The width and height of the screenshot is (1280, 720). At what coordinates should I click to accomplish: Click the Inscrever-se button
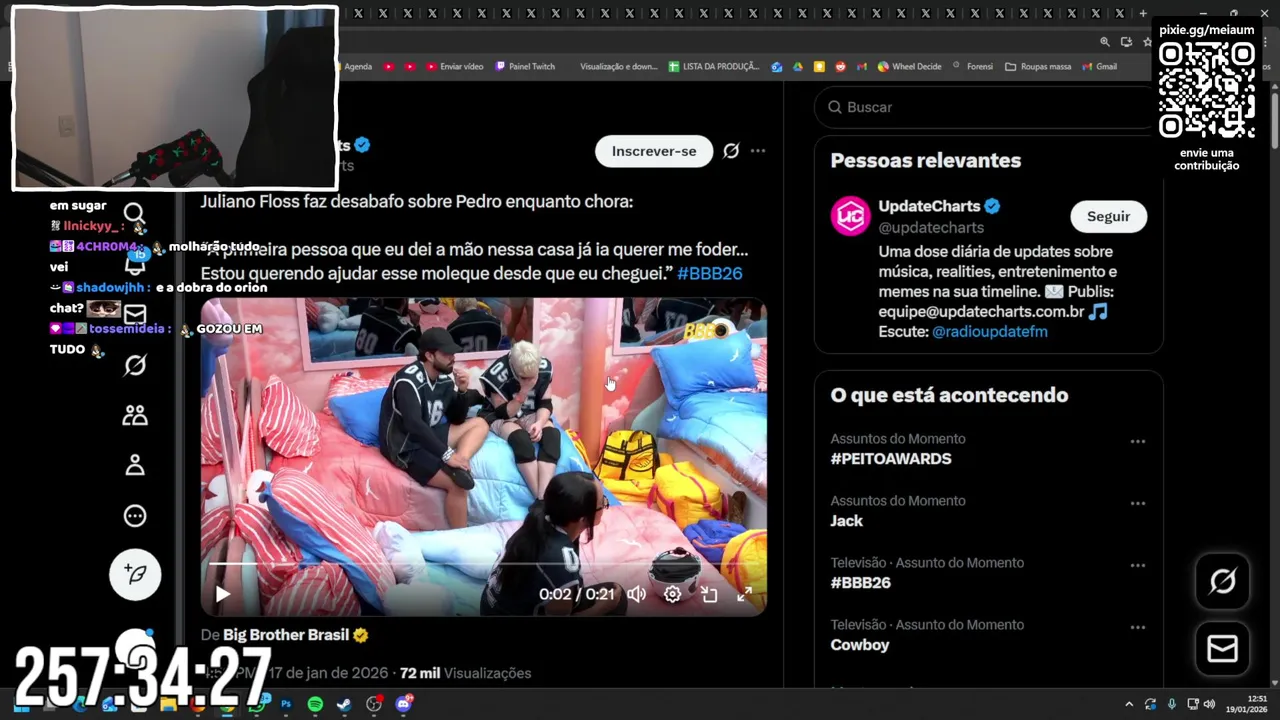coord(654,151)
